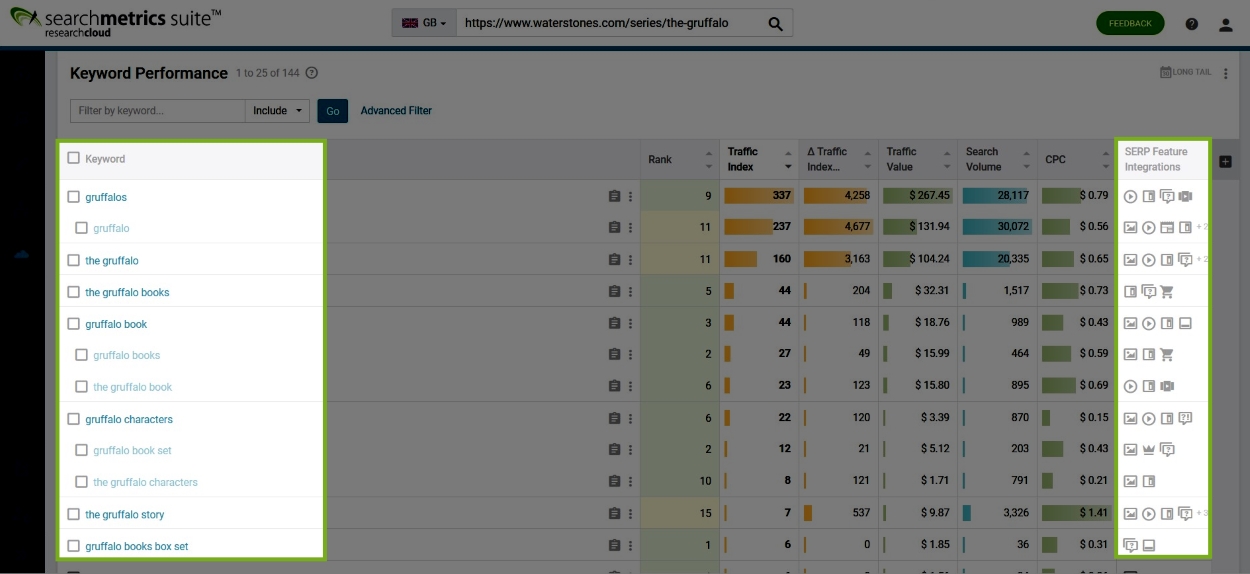
Task: Open the Advanced Filter link
Action: 396,111
